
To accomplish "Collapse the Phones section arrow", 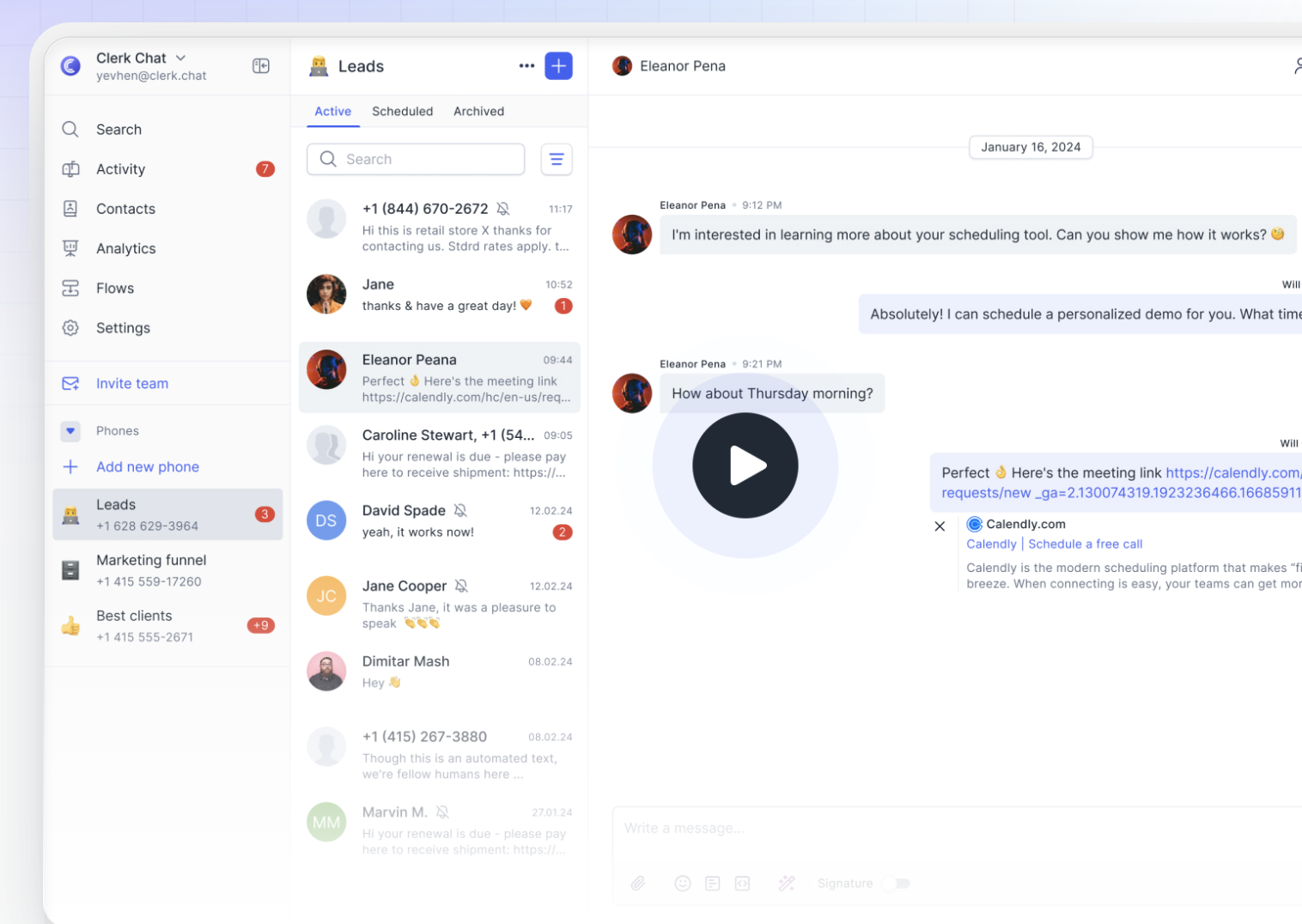I will point(70,431).
